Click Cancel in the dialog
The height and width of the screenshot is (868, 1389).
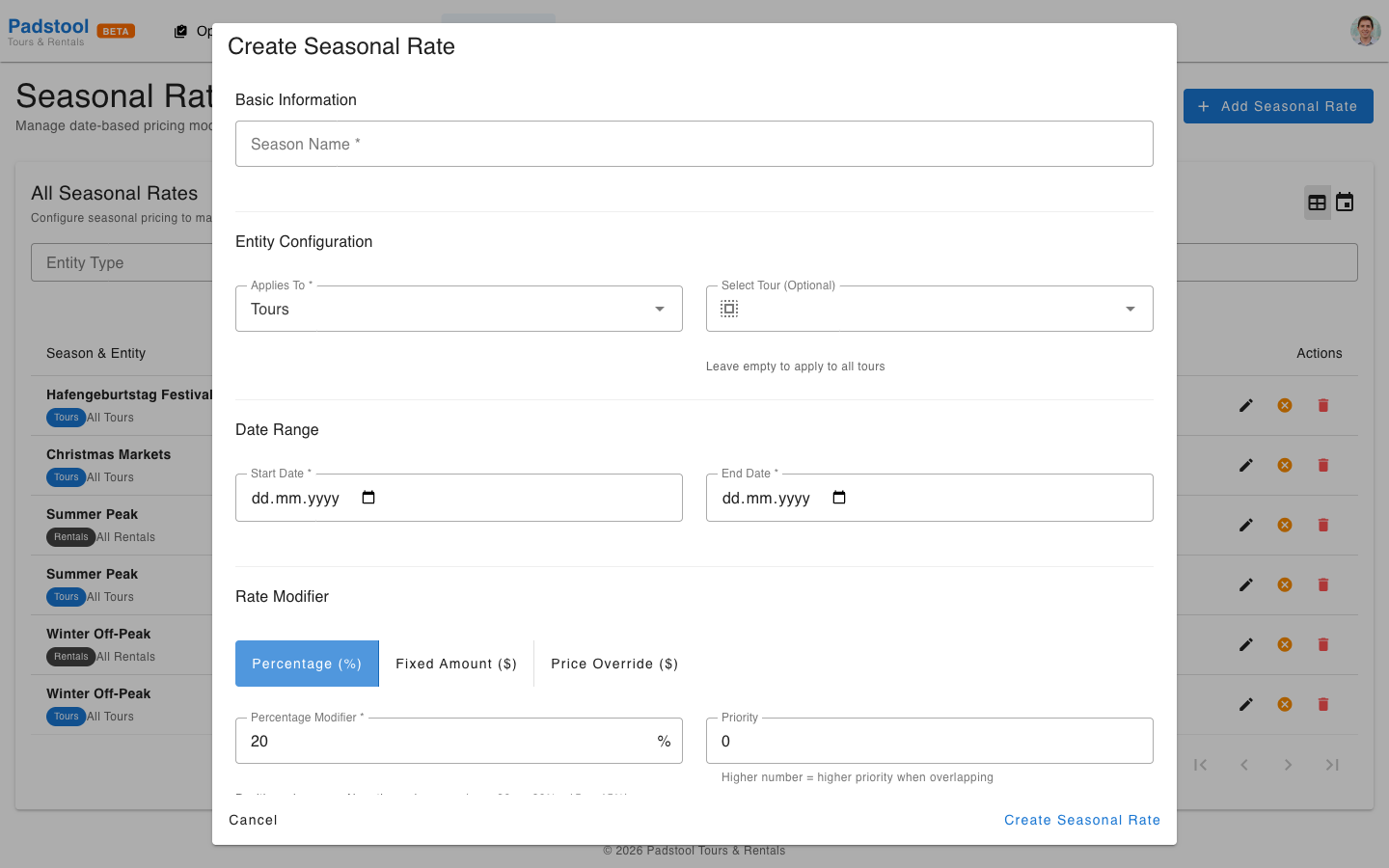click(x=254, y=820)
